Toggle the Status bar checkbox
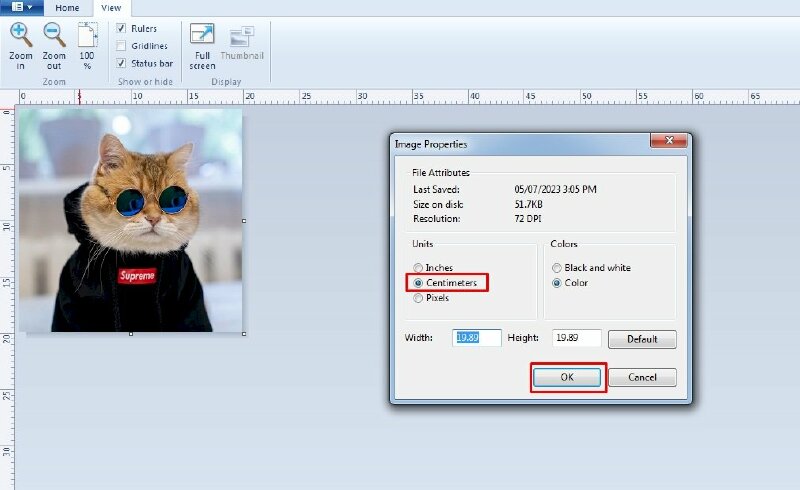 (x=121, y=63)
